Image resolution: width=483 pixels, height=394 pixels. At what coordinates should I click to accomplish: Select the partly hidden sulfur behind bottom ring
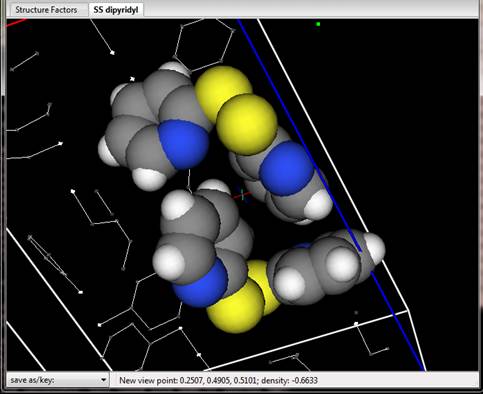(x=262, y=285)
